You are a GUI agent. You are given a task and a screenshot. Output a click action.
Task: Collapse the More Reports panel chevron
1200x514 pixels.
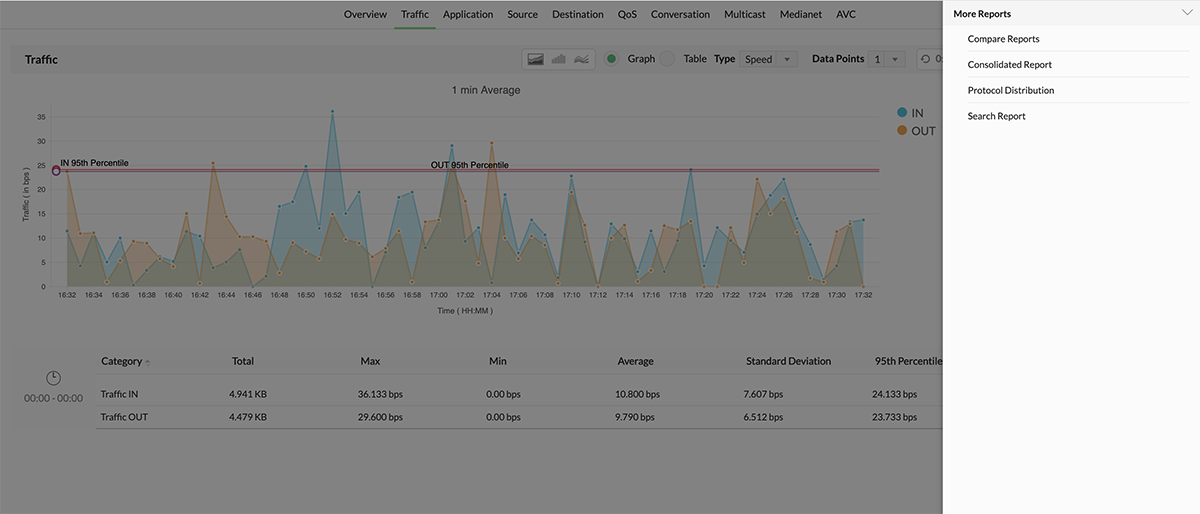[1186, 14]
